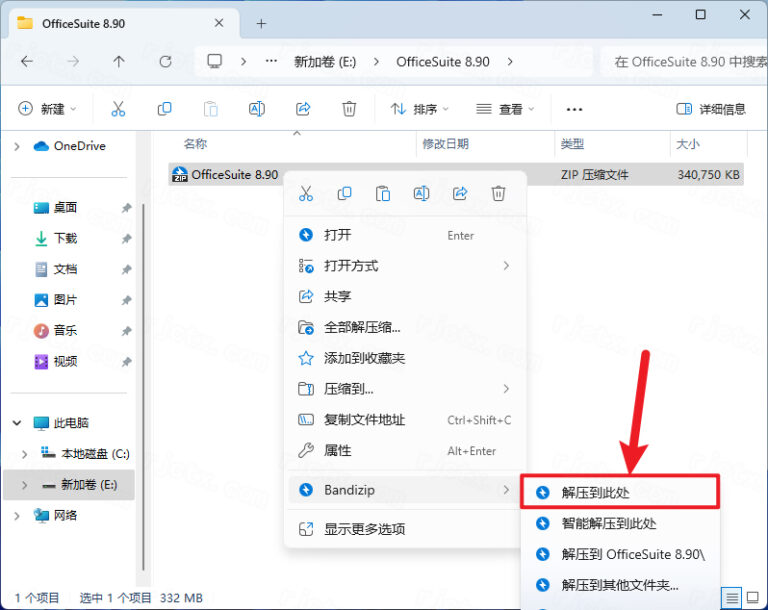Click the cut icon in context menu
The width and height of the screenshot is (768, 610).
click(307, 194)
